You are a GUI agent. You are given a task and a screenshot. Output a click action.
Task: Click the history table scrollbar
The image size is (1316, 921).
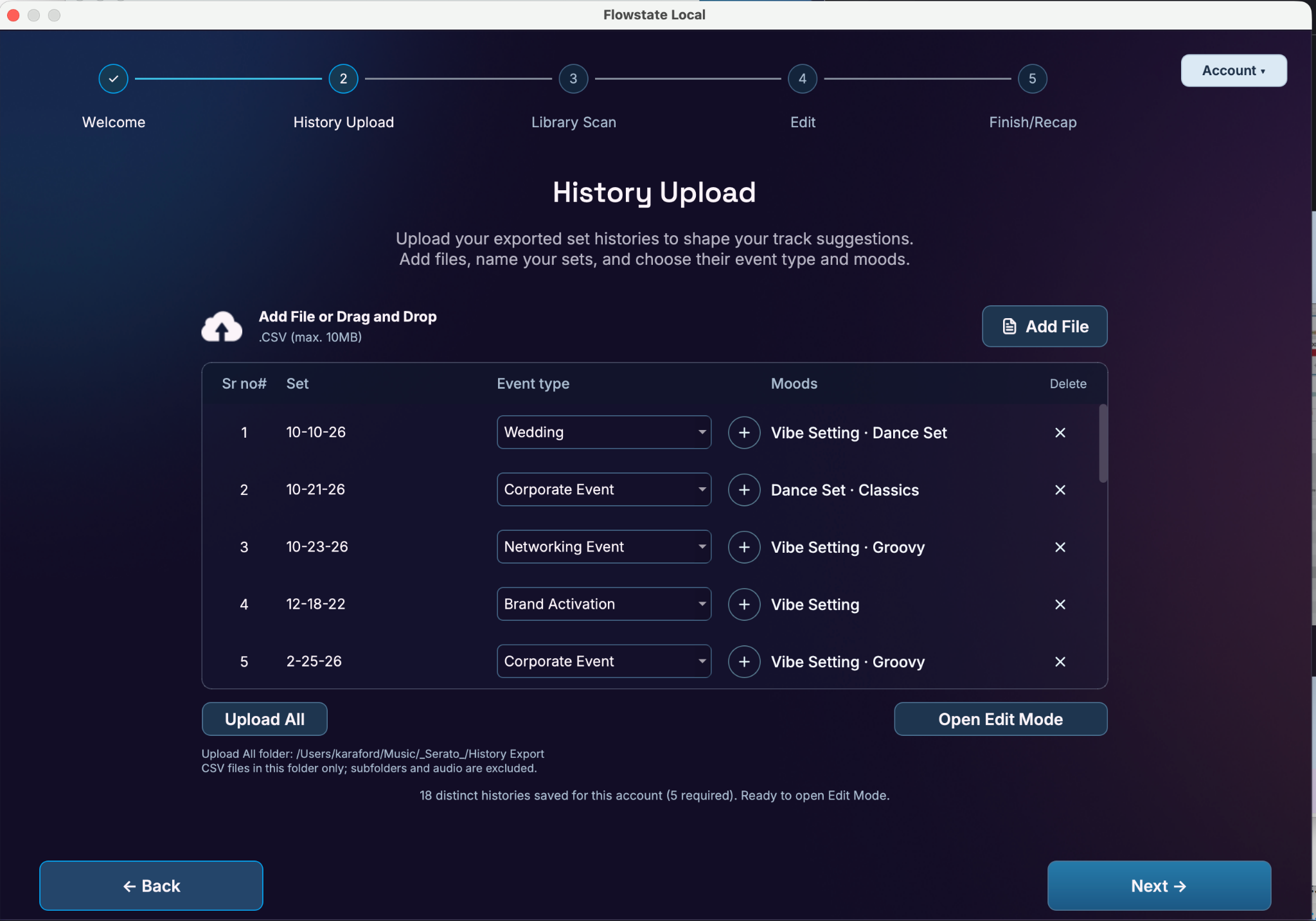(x=1103, y=443)
